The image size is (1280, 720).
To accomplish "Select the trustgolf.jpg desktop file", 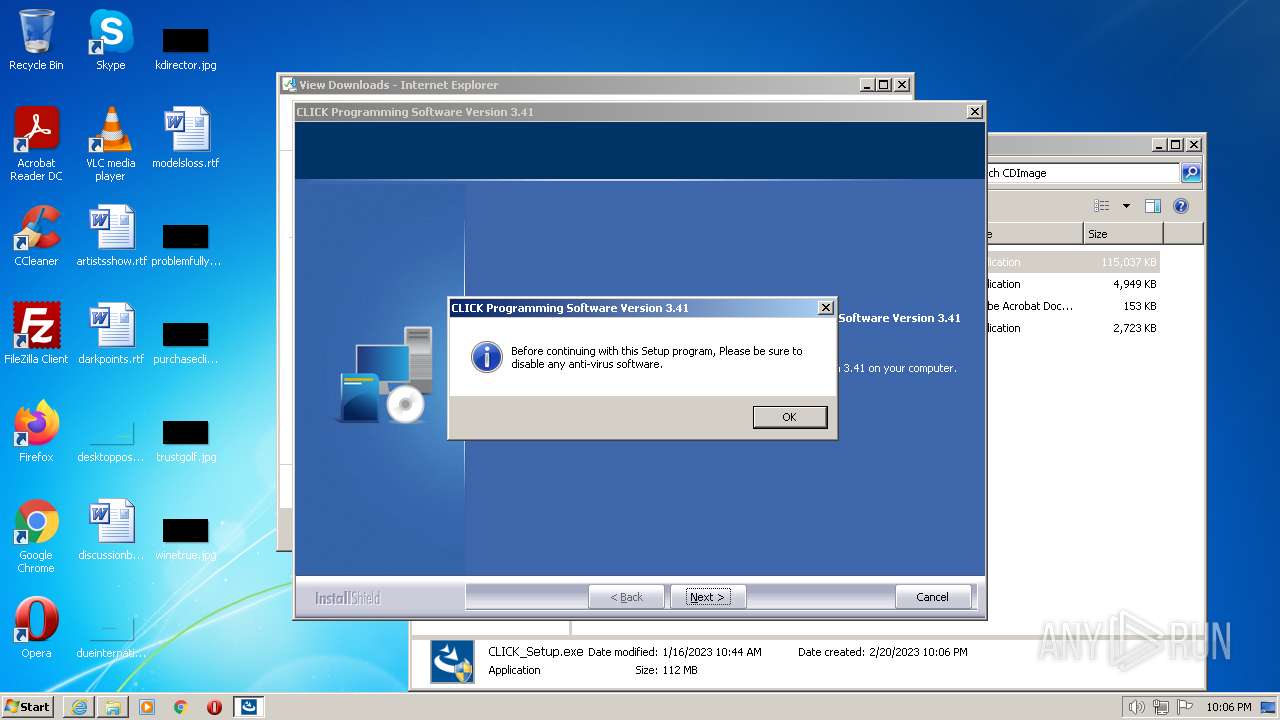I will [186, 440].
